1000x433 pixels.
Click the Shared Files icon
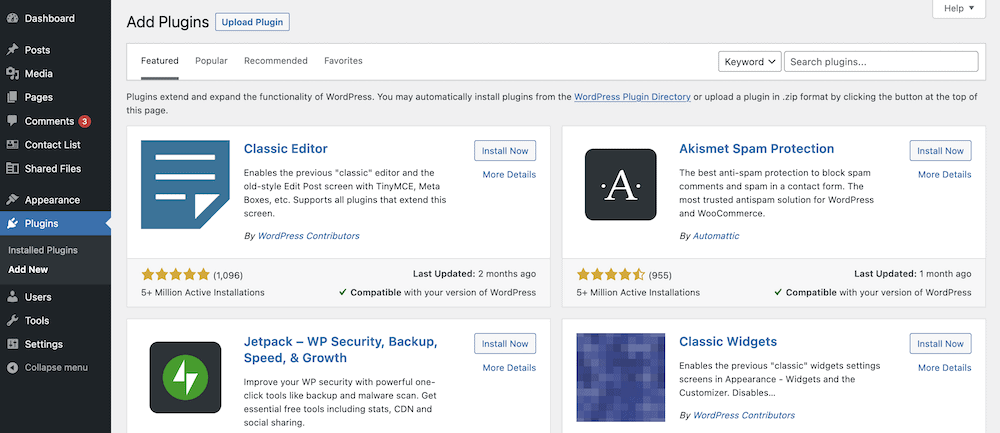click(x=12, y=168)
